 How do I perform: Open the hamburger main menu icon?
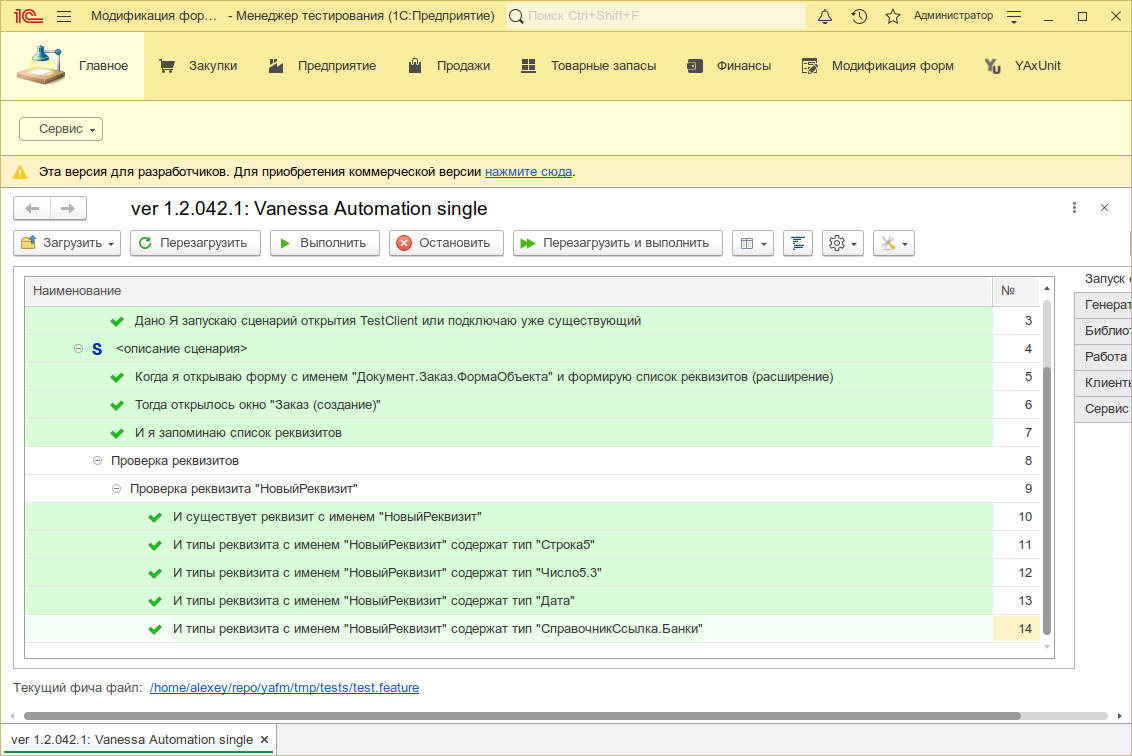click(x=64, y=16)
